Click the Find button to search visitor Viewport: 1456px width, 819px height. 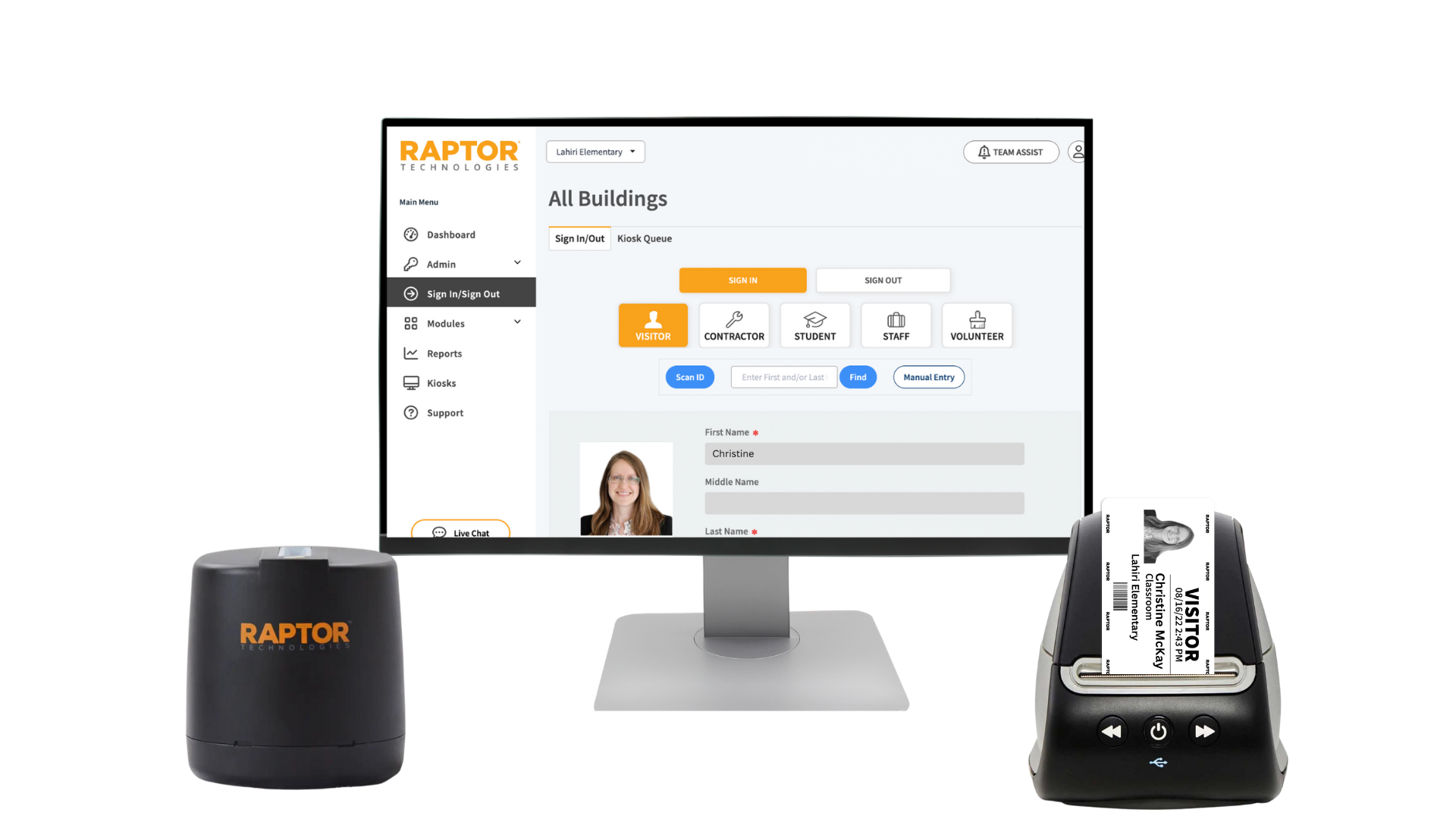pyautogui.click(x=857, y=377)
